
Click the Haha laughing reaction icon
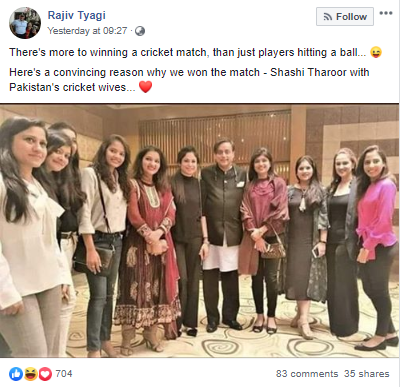click(x=30, y=374)
